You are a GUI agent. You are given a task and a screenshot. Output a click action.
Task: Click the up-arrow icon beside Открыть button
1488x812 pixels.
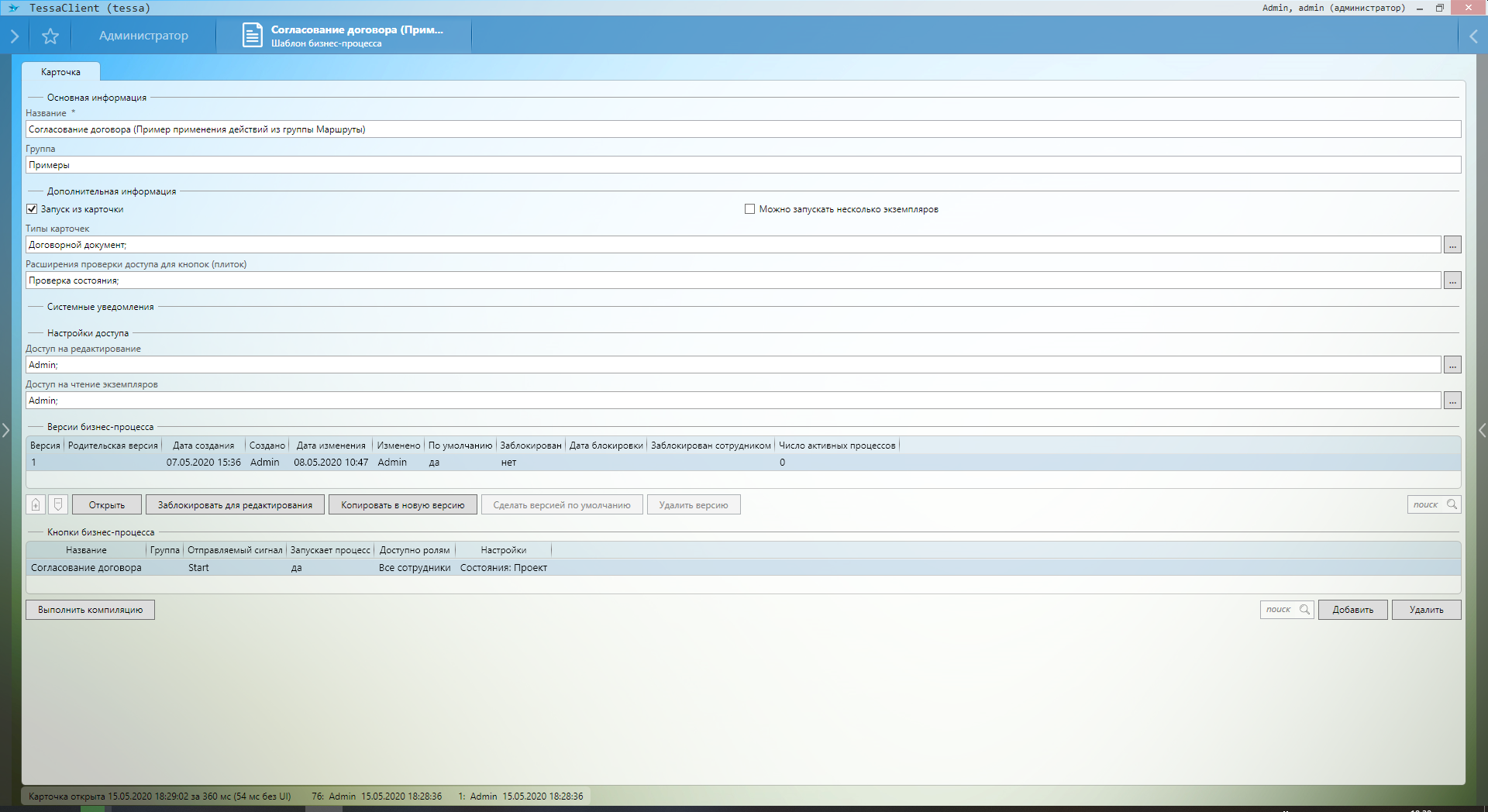click(x=36, y=505)
